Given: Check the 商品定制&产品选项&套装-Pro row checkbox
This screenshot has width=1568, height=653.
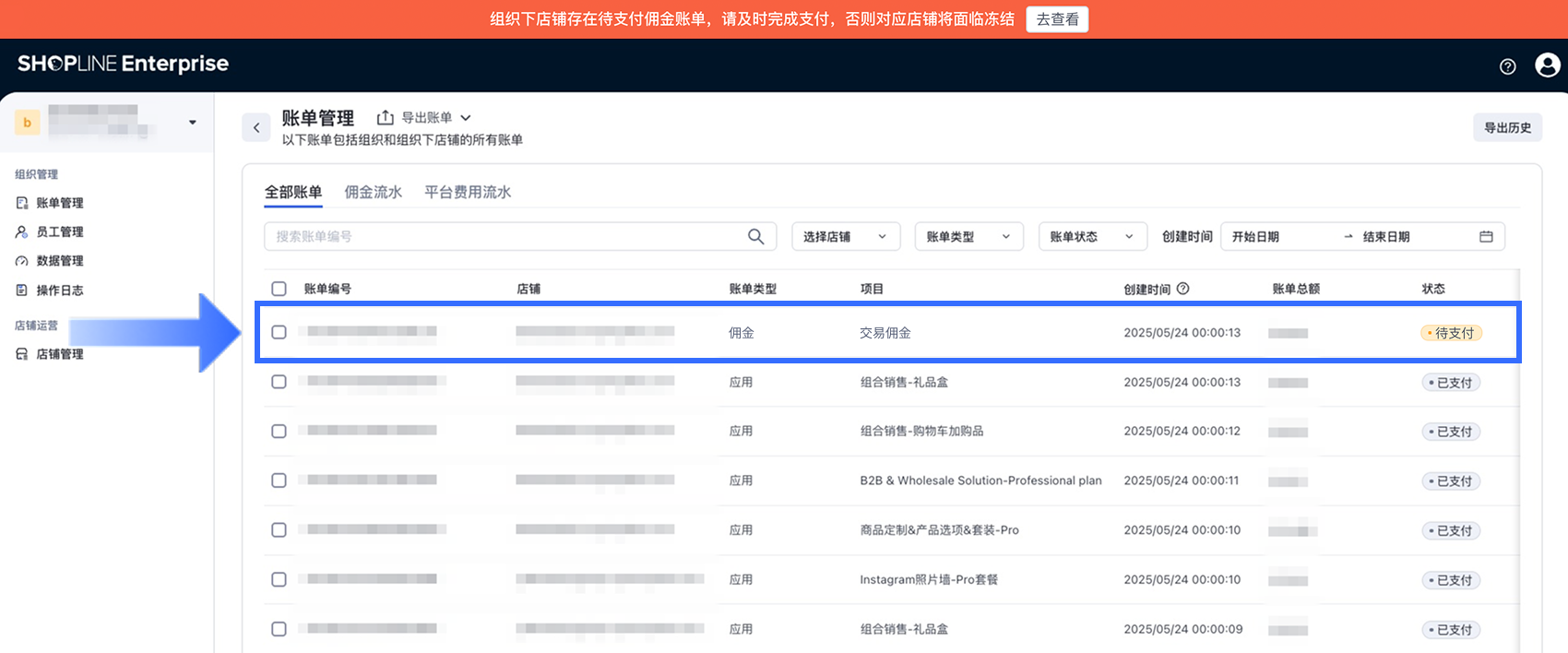Looking at the screenshot, I should point(279,529).
